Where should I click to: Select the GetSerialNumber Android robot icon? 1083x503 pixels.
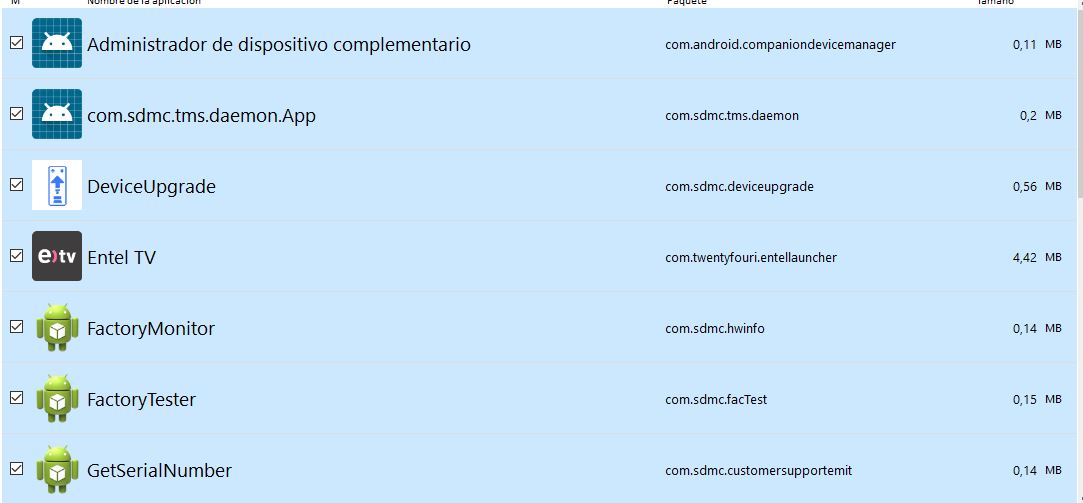(x=57, y=470)
